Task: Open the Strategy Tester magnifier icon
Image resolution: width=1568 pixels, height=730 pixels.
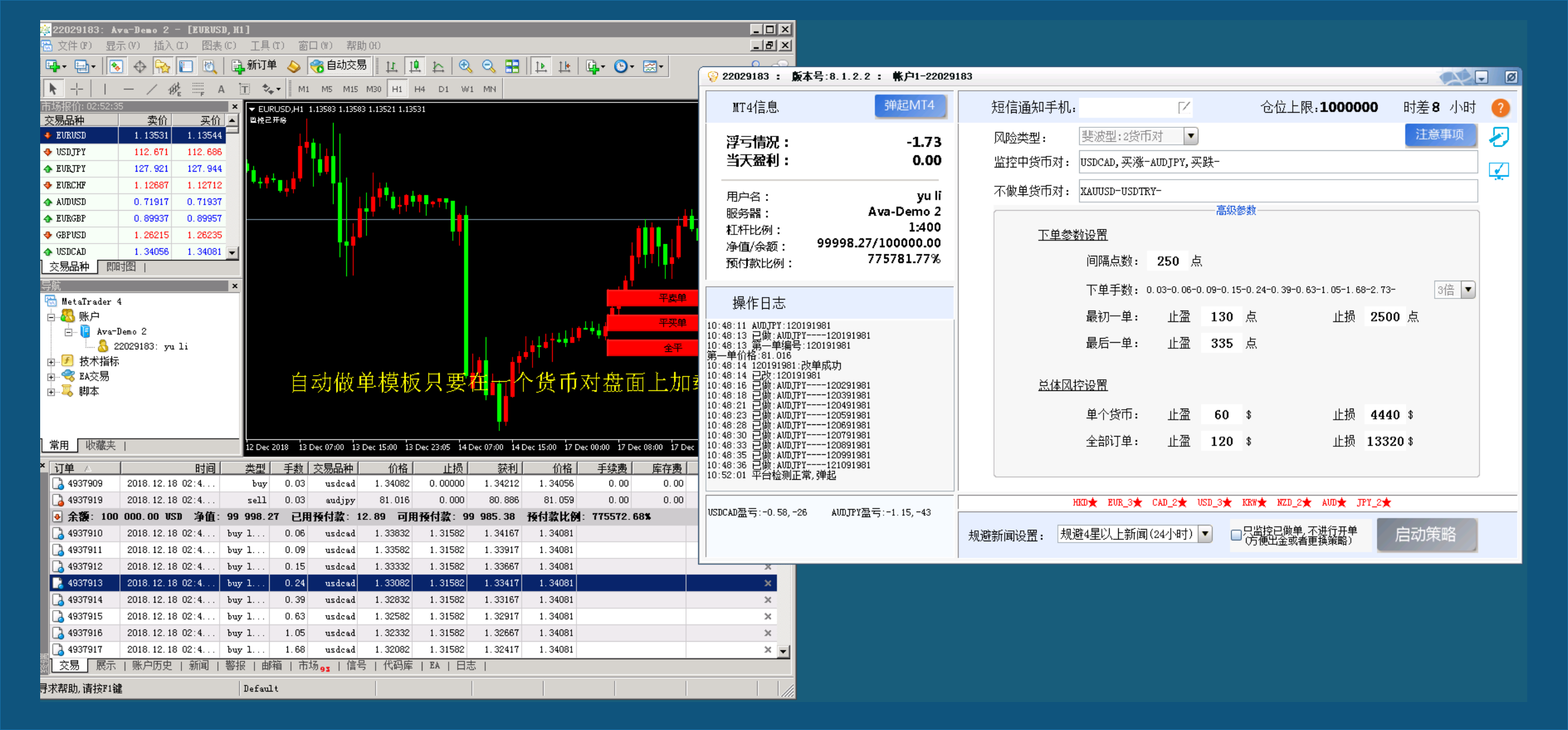Action: 209,66
